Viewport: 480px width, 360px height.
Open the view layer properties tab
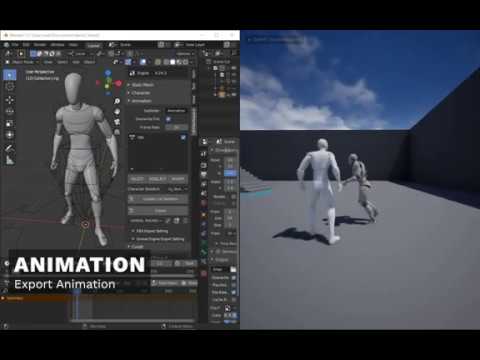204,184
